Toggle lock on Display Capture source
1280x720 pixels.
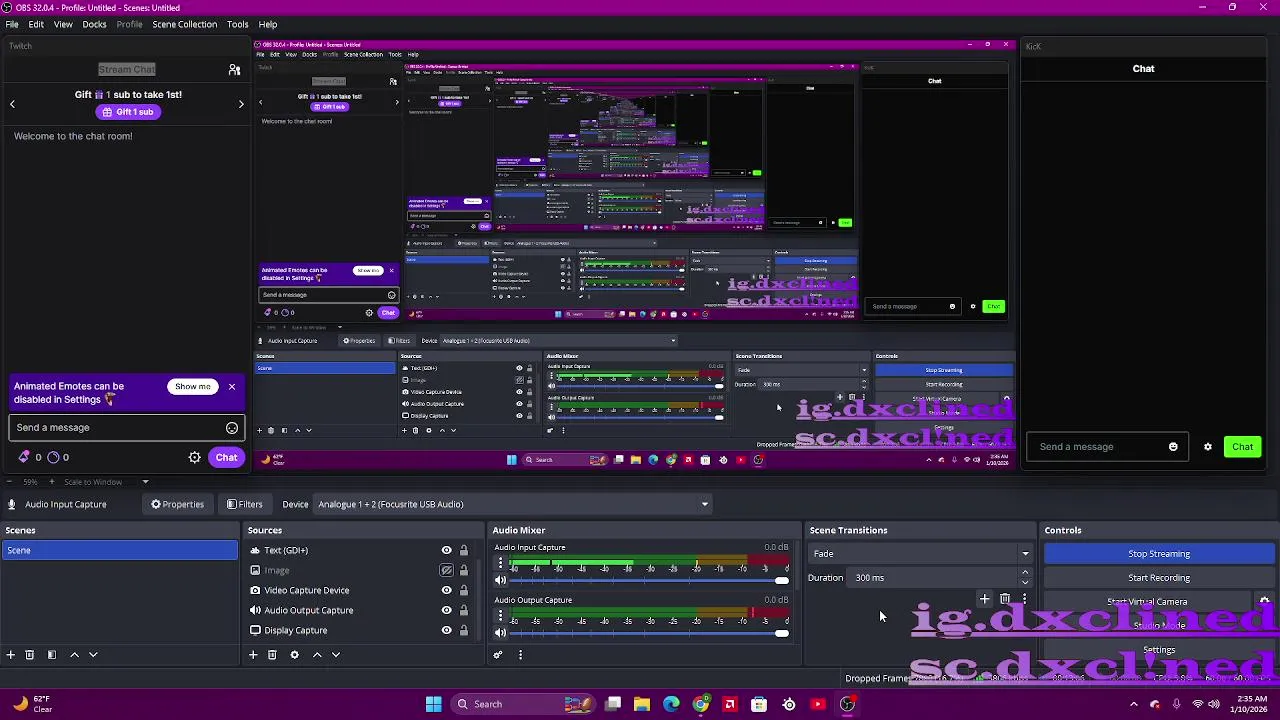tap(463, 631)
